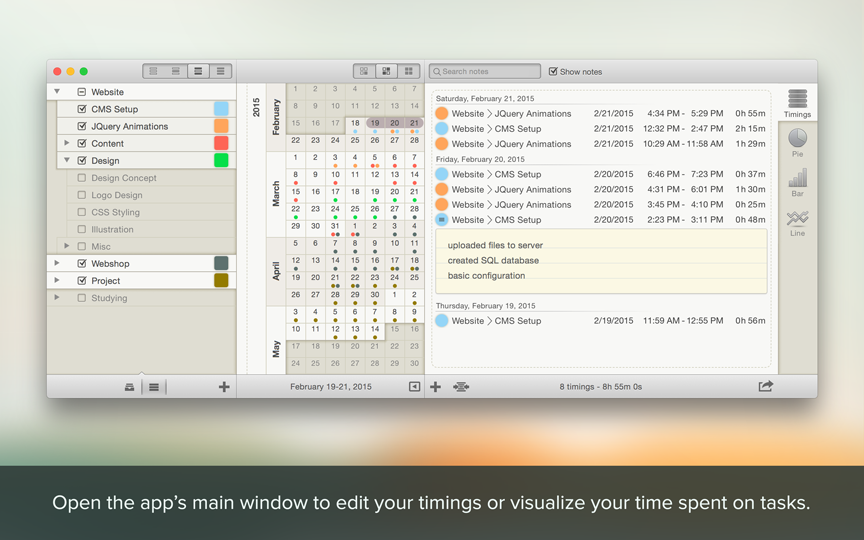
Task: Expand the Studying task group
Action: (x=57, y=298)
